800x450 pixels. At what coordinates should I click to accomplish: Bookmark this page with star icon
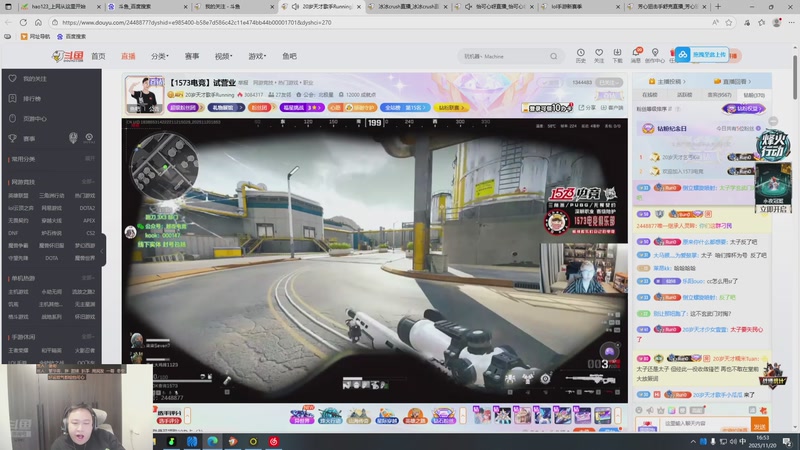[x=729, y=22]
